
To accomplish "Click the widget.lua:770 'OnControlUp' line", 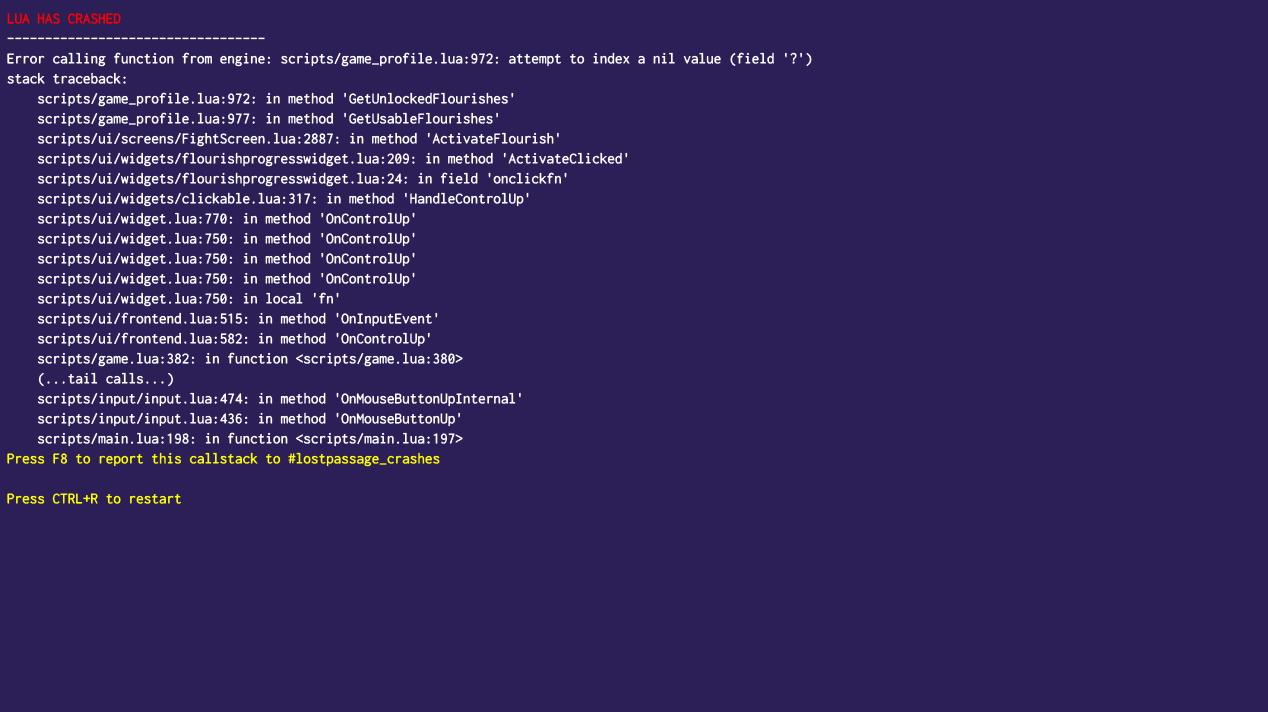I will (227, 219).
